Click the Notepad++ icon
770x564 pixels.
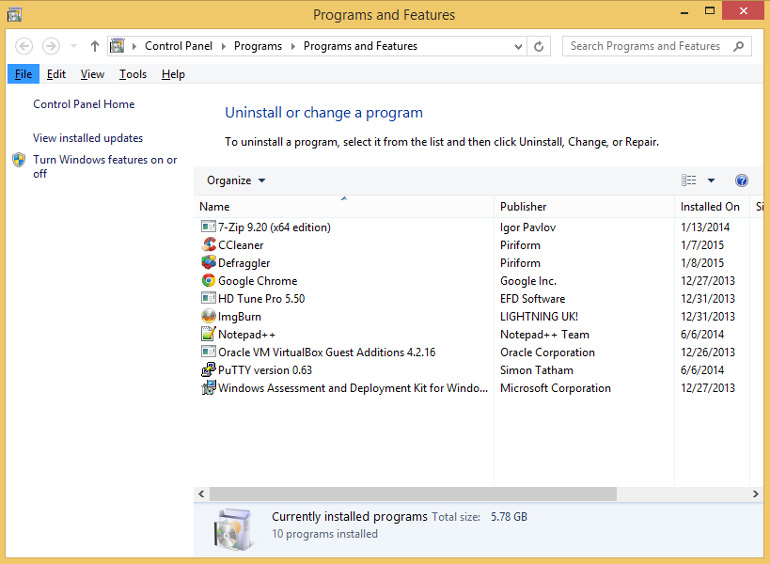pos(208,334)
